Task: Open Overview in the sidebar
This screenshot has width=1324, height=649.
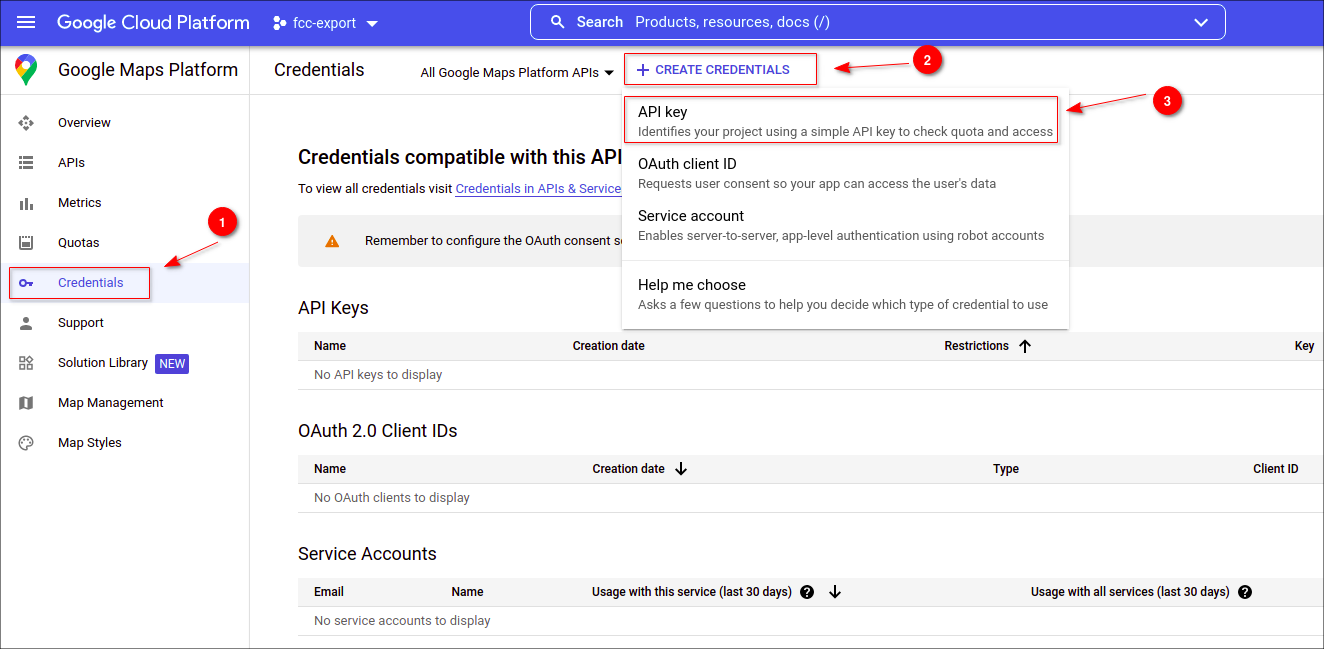Action: [125, 123]
